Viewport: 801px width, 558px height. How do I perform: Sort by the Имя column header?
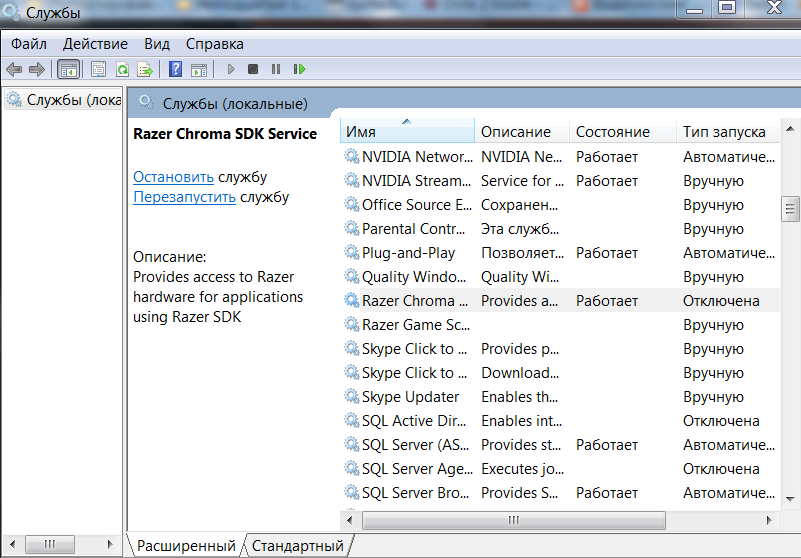pyautogui.click(x=407, y=131)
